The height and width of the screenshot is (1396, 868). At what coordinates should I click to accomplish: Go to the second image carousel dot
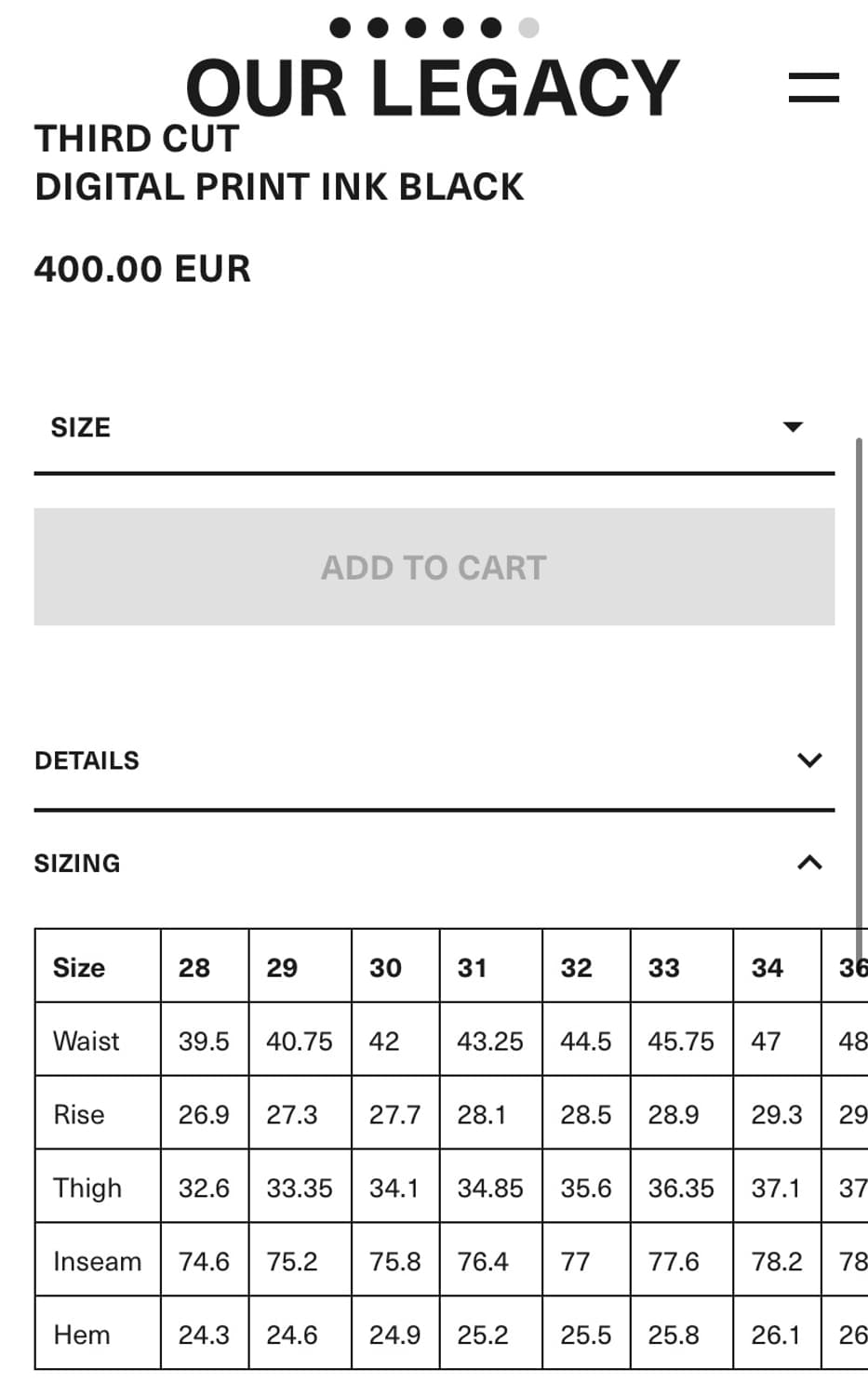[378, 28]
